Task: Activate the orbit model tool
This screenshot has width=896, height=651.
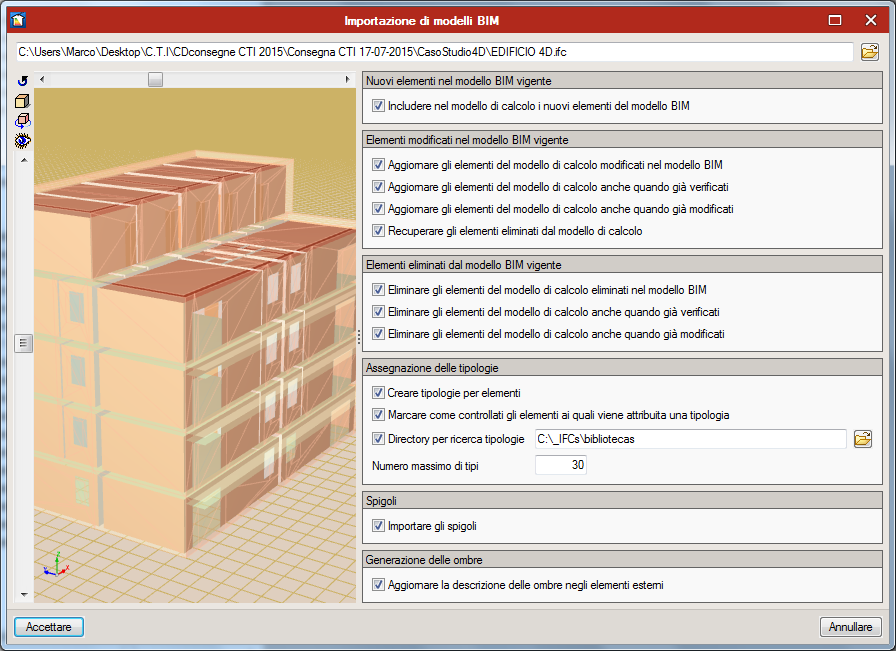Action: (22, 120)
